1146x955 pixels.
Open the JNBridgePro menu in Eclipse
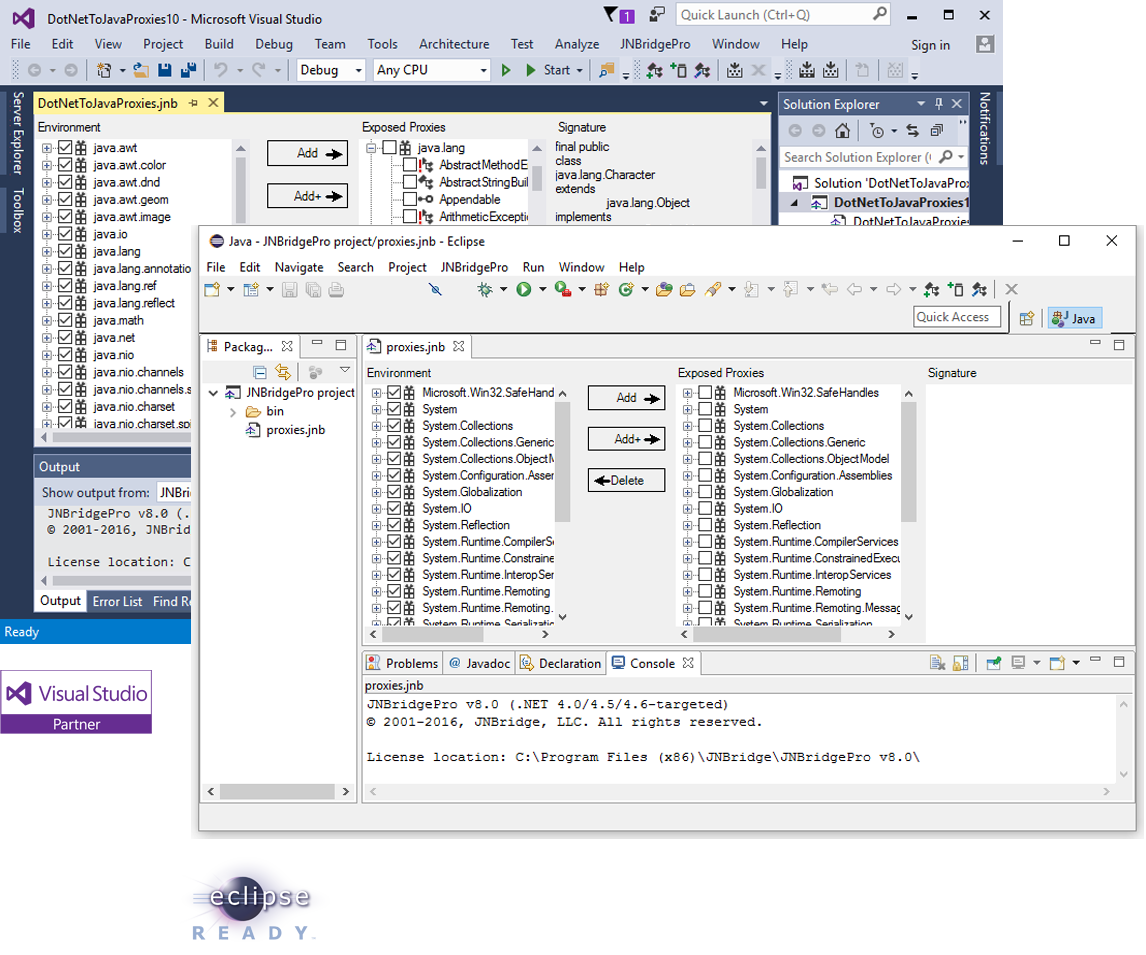pyautogui.click(x=474, y=267)
